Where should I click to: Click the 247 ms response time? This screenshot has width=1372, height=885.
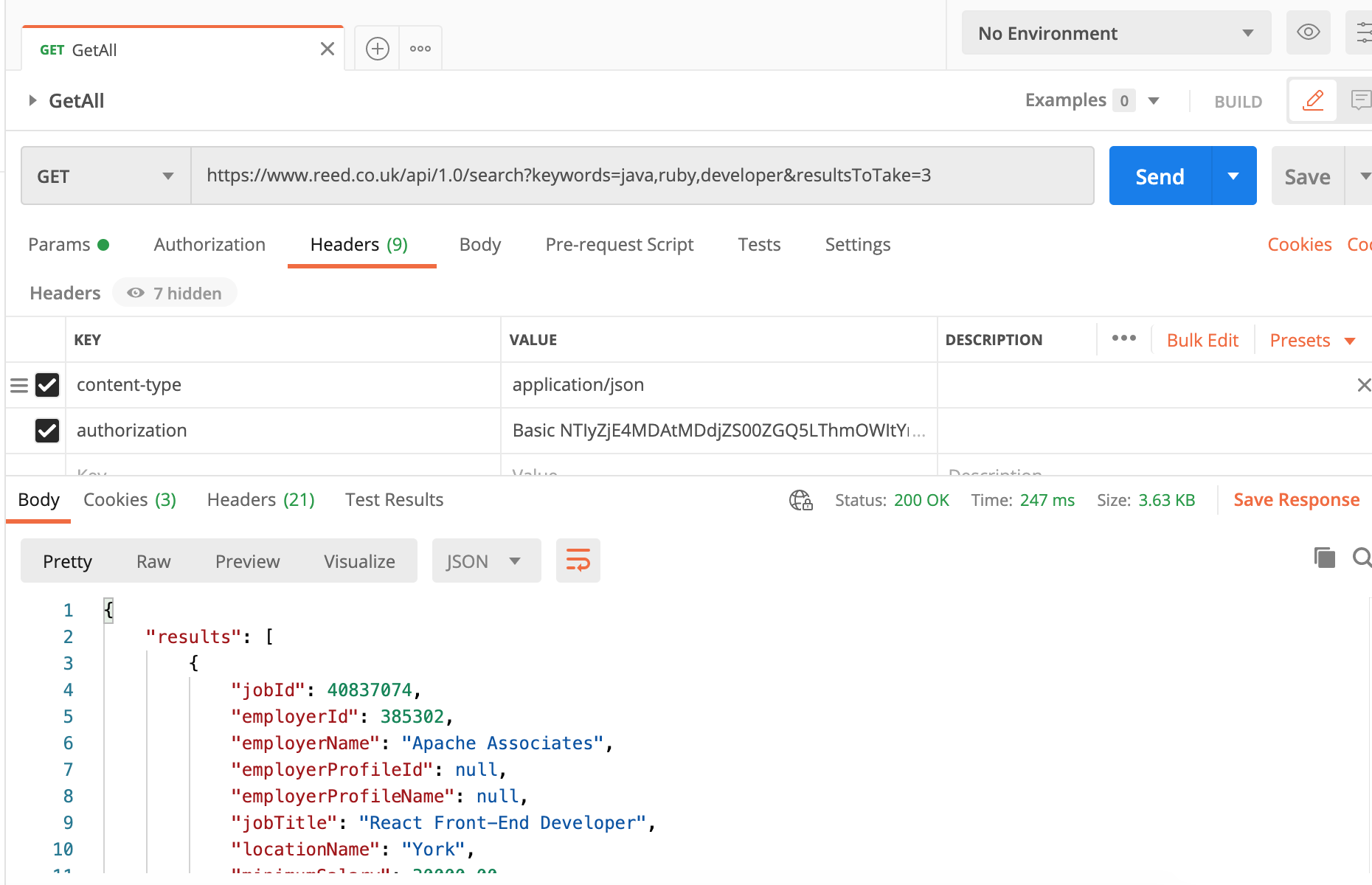point(1047,500)
